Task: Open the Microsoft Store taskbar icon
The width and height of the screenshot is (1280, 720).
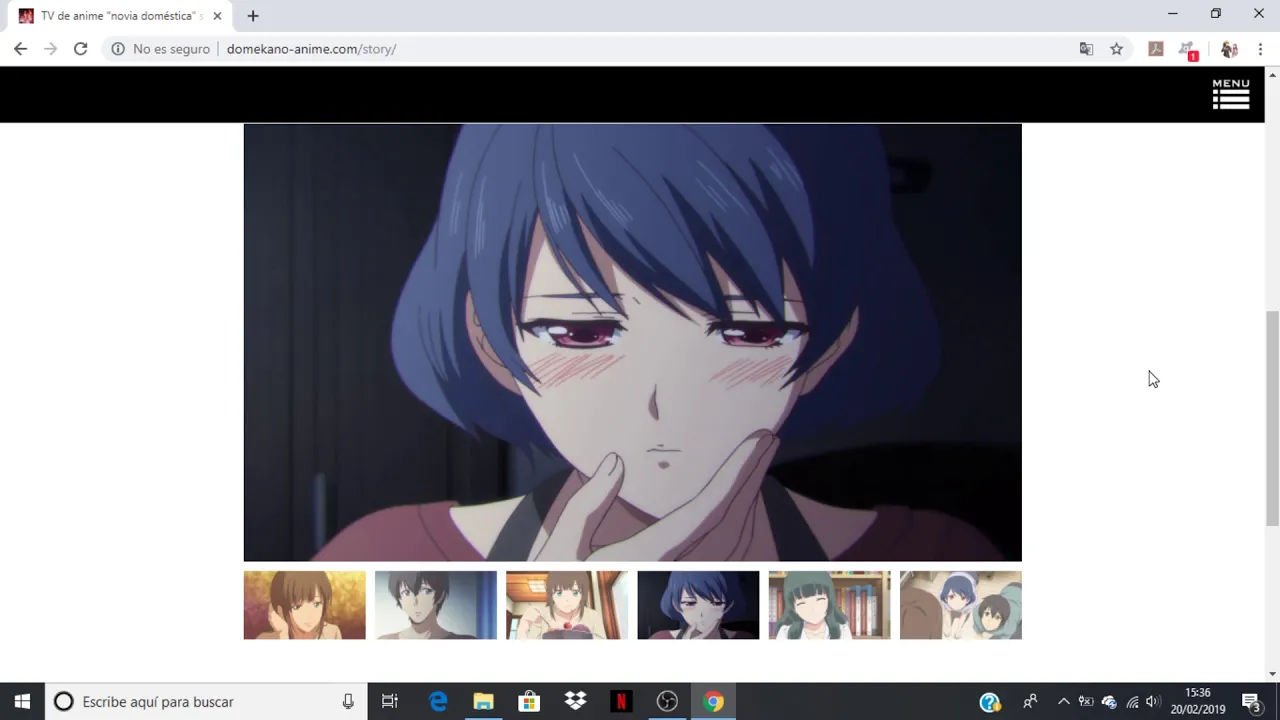Action: click(x=529, y=701)
